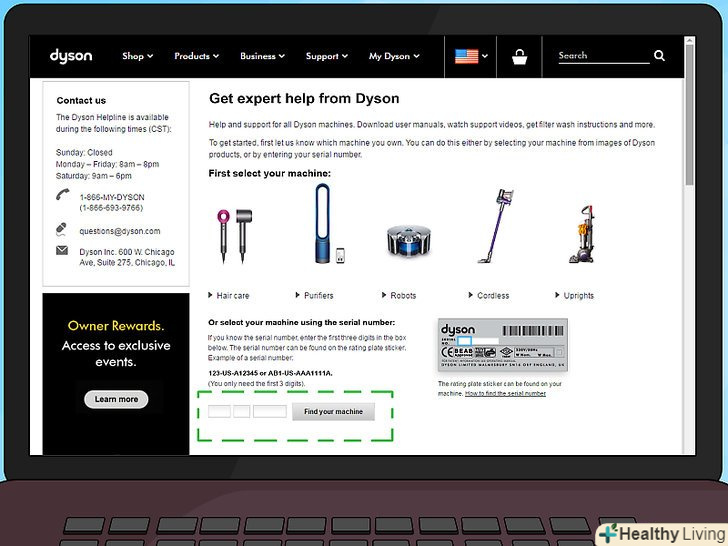Expand the Purifiers category
Screen dimensions: 728x546
314,295
